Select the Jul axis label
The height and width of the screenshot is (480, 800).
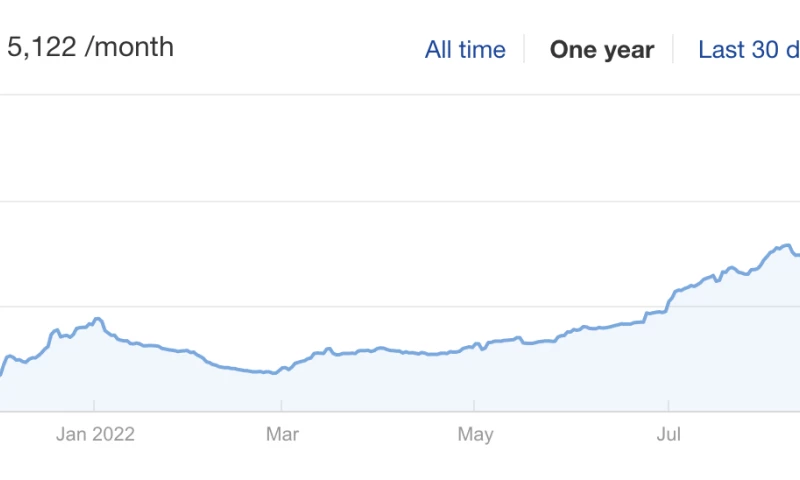click(668, 434)
